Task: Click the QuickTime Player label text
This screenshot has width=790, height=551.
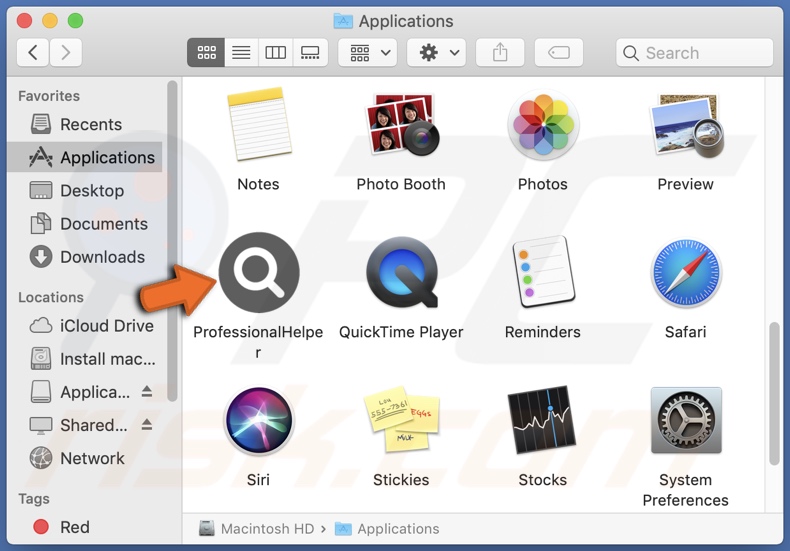Action: coord(401,332)
